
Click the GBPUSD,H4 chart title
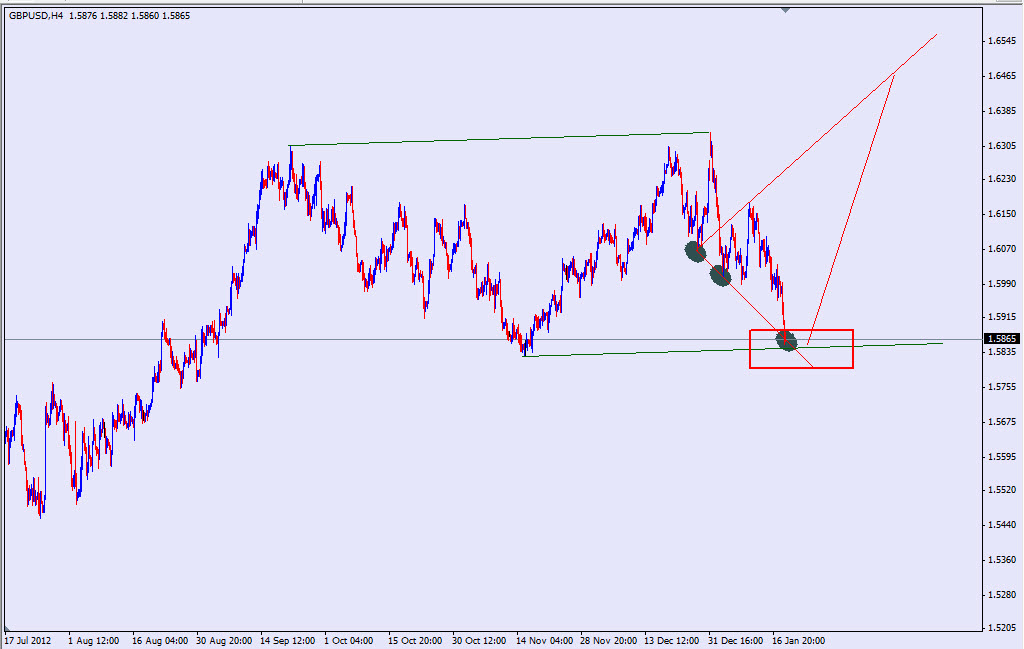pos(36,16)
